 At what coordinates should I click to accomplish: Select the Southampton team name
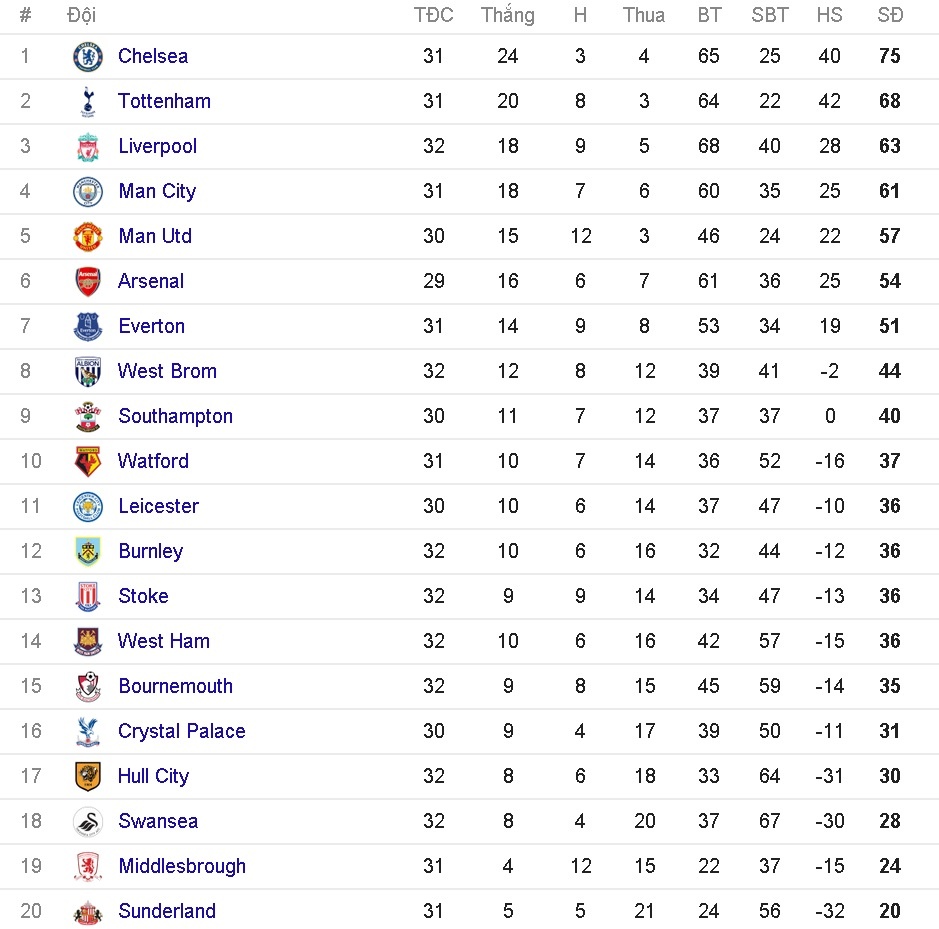(175, 416)
